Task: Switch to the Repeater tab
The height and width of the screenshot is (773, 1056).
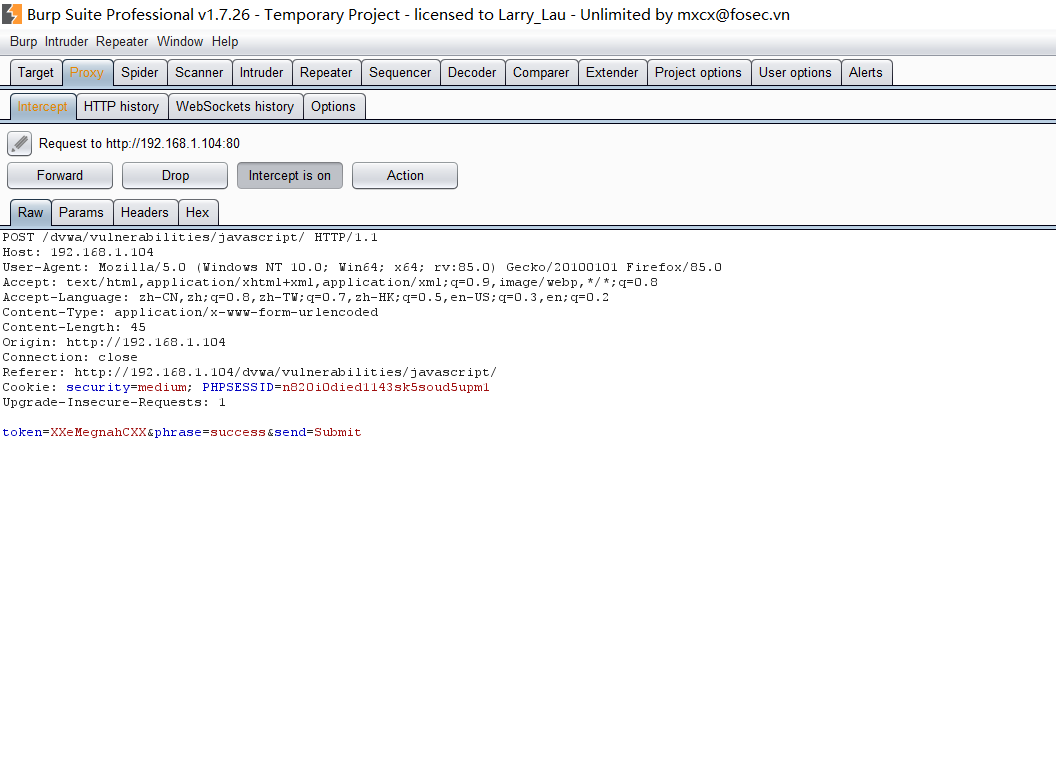Action: pyautogui.click(x=326, y=72)
